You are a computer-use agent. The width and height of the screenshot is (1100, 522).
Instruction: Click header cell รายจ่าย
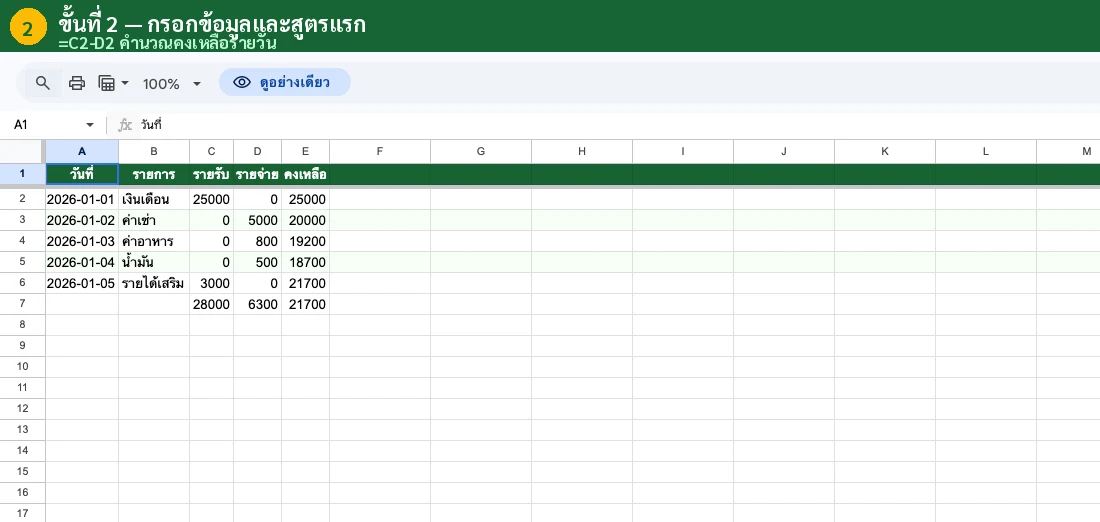pyautogui.click(x=257, y=174)
